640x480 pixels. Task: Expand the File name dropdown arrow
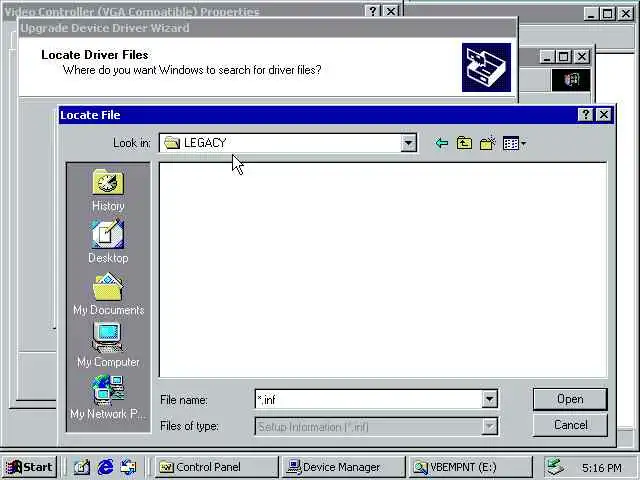pos(489,399)
